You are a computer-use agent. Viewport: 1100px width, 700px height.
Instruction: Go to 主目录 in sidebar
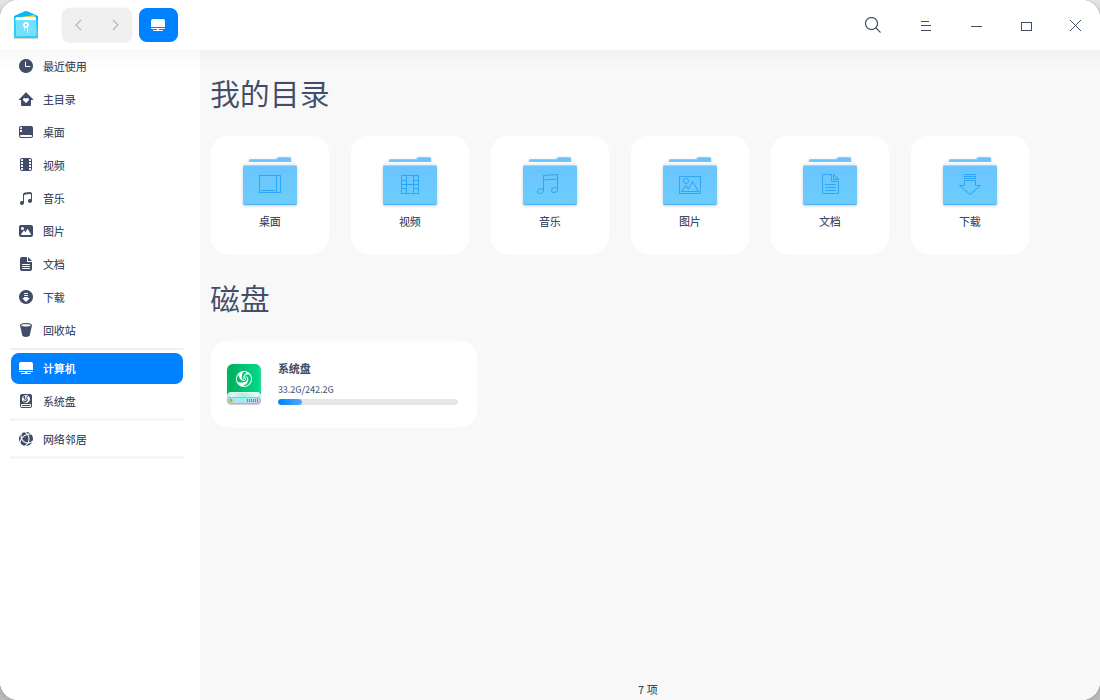[97, 100]
